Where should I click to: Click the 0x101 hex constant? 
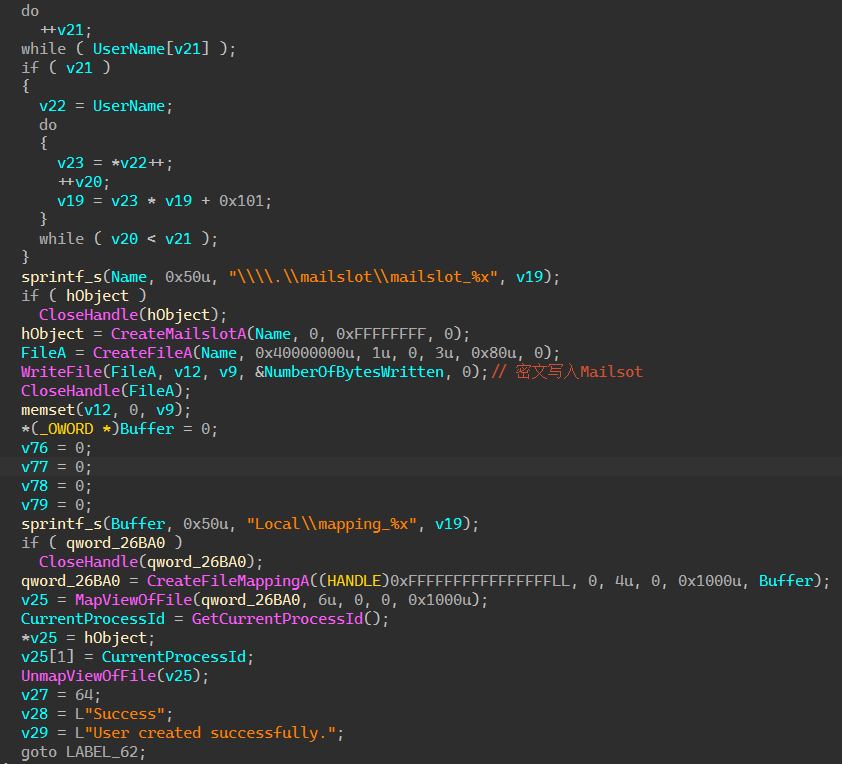click(x=245, y=201)
